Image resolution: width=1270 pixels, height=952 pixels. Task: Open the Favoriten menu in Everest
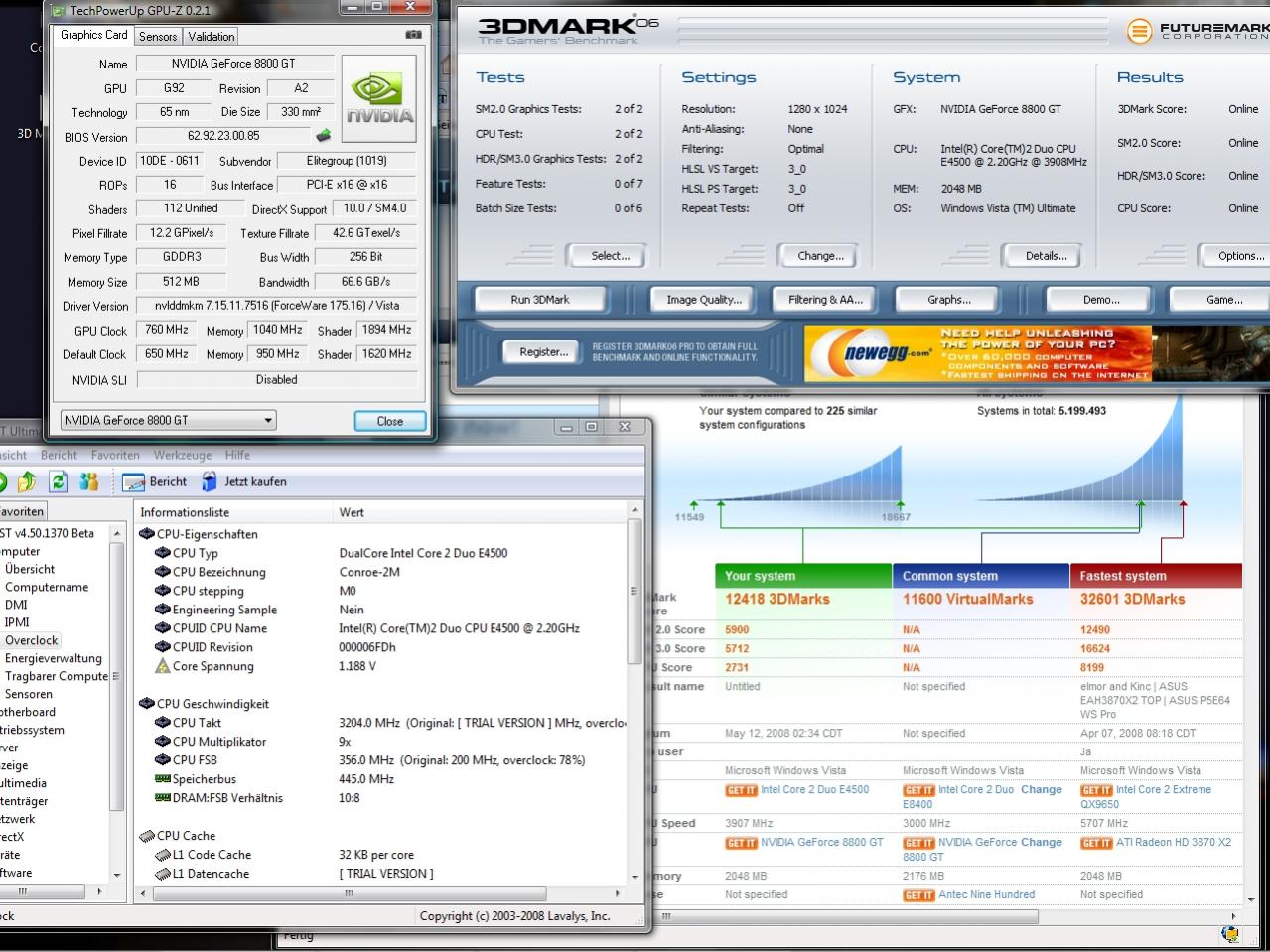click(x=115, y=455)
